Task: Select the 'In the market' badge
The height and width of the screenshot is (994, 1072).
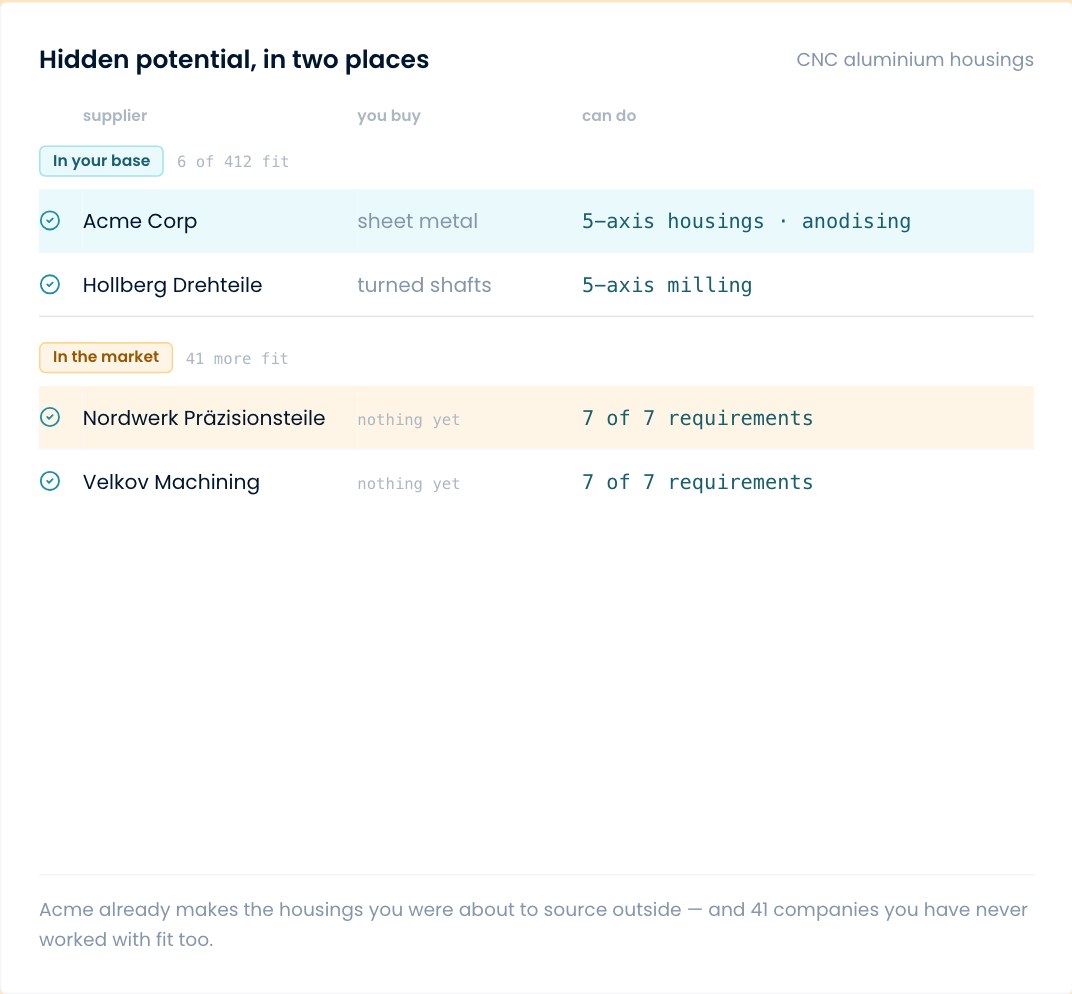Action: (x=106, y=358)
